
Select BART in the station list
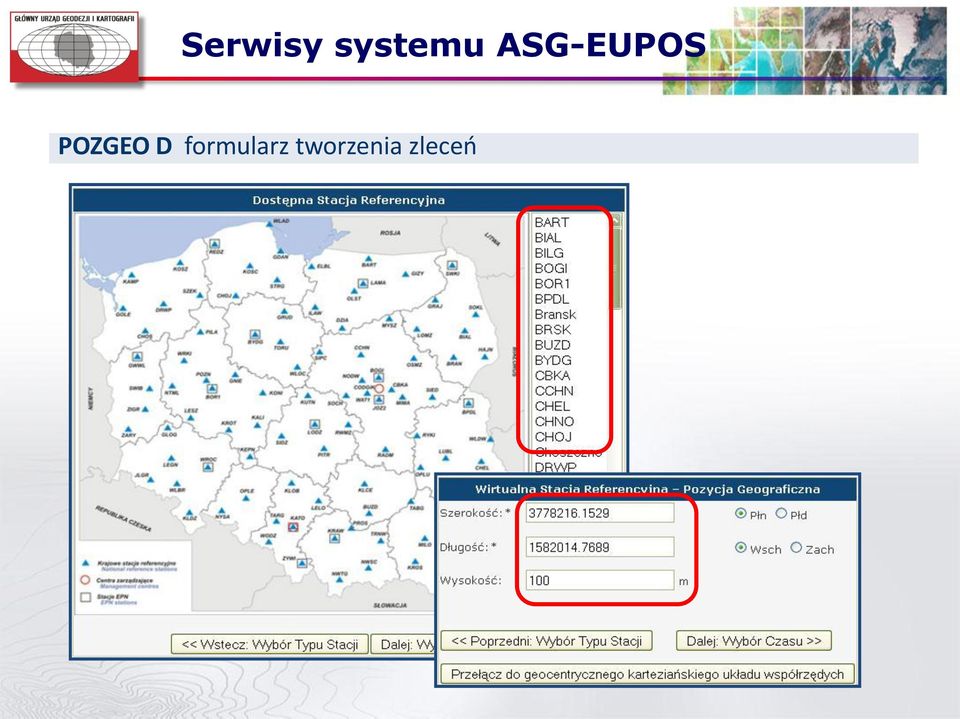(552, 222)
